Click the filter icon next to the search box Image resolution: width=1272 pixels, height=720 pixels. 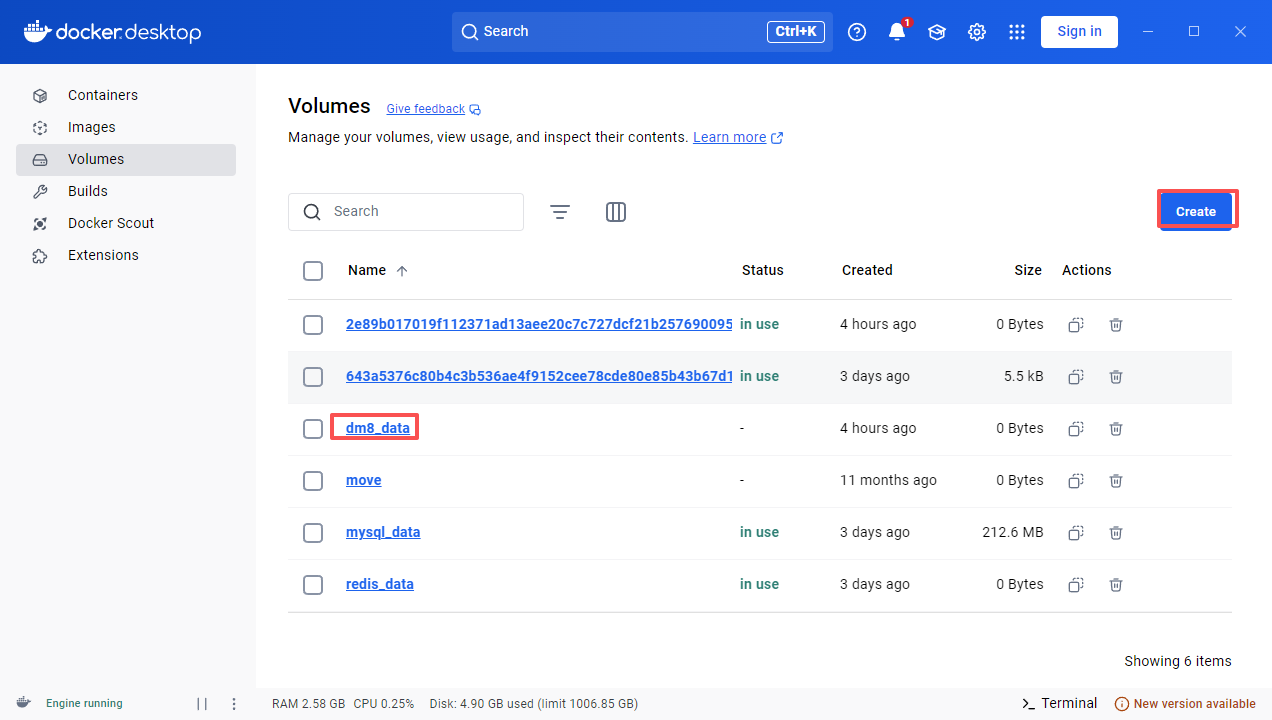560,212
